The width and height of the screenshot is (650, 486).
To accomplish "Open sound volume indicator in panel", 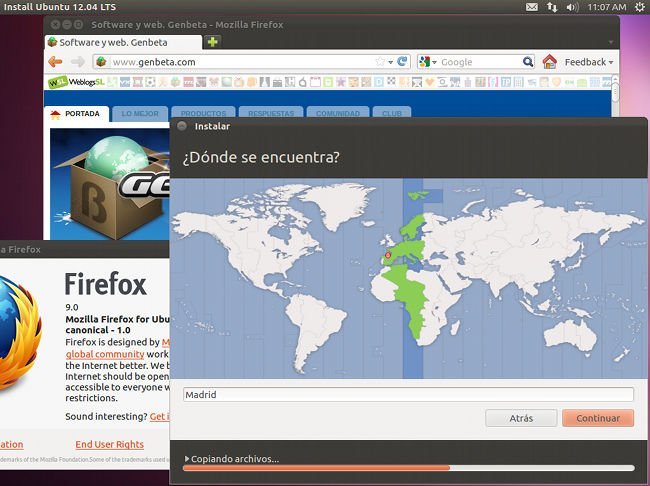I will click(x=572, y=7).
